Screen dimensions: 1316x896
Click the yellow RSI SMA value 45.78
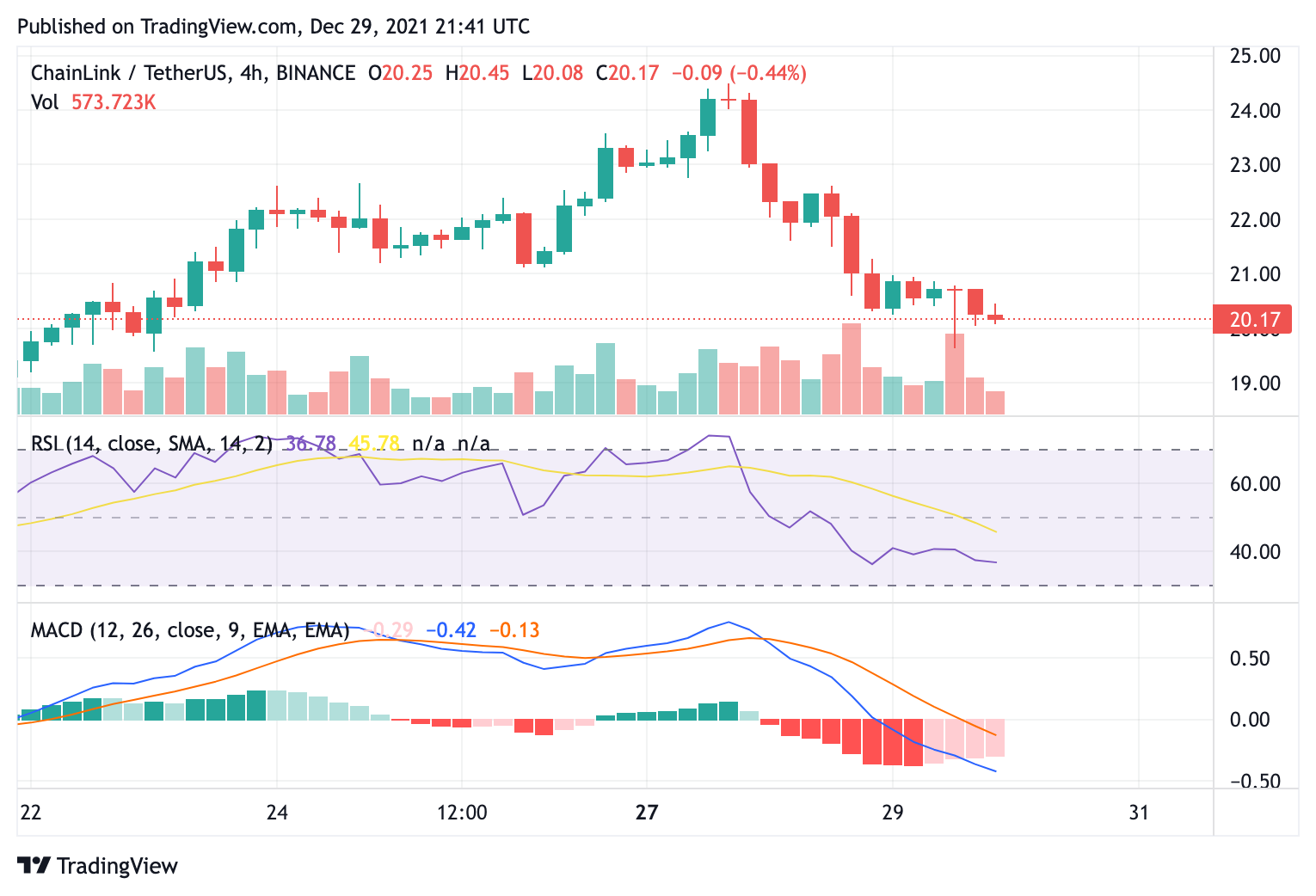tap(374, 444)
